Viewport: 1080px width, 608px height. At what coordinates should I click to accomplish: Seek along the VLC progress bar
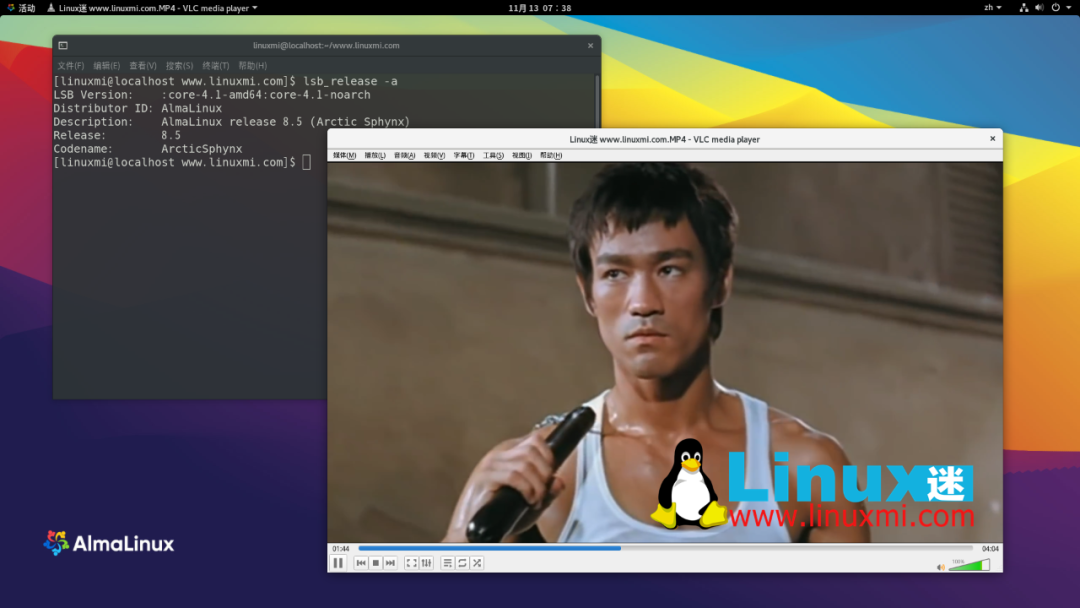point(665,549)
